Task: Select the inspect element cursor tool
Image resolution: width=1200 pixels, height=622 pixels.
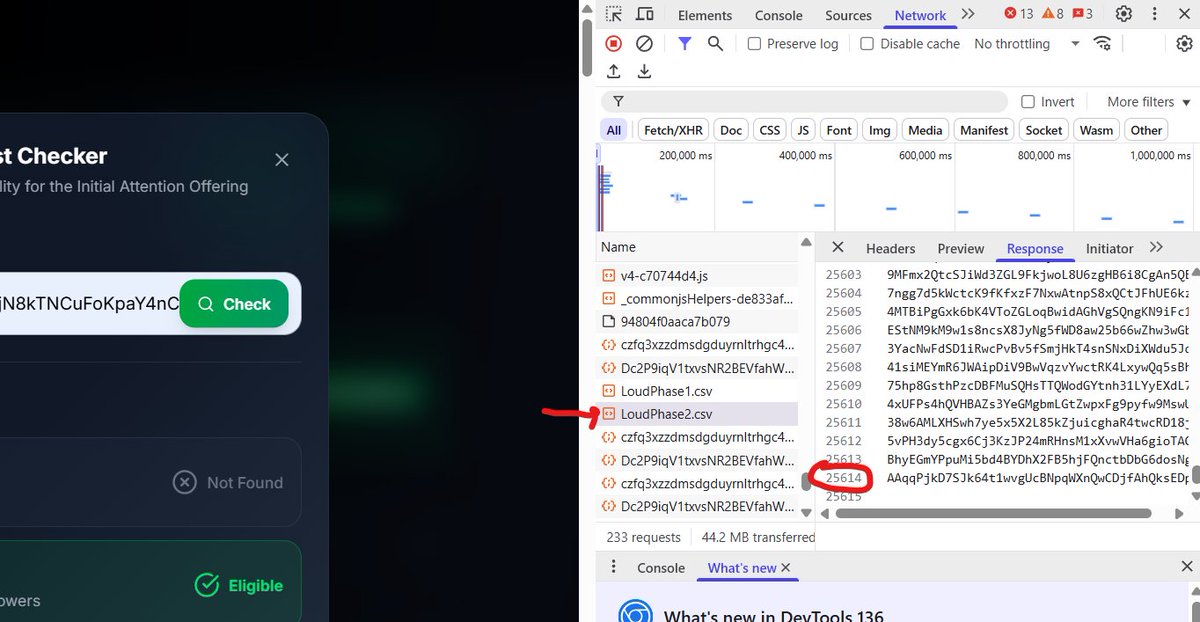Action: (x=613, y=14)
